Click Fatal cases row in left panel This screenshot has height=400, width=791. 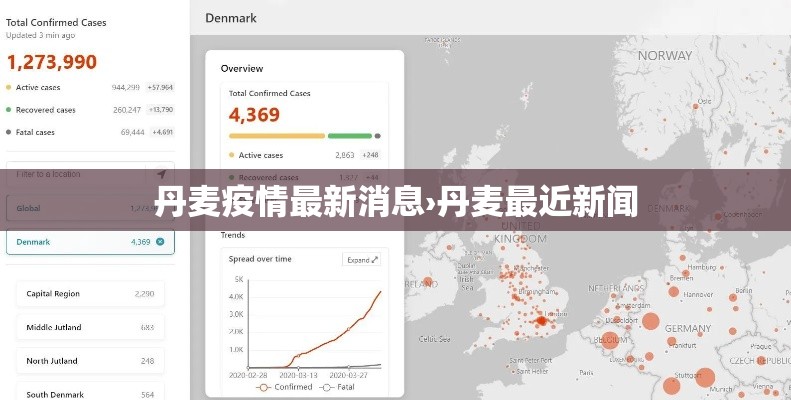90,132
